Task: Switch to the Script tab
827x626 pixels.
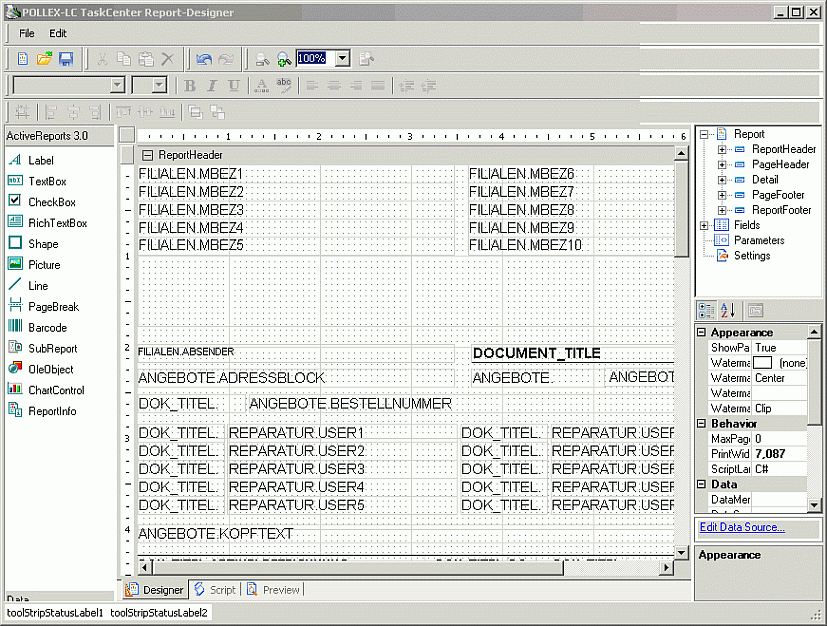Action: pyautogui.click(x=214, y=590)
